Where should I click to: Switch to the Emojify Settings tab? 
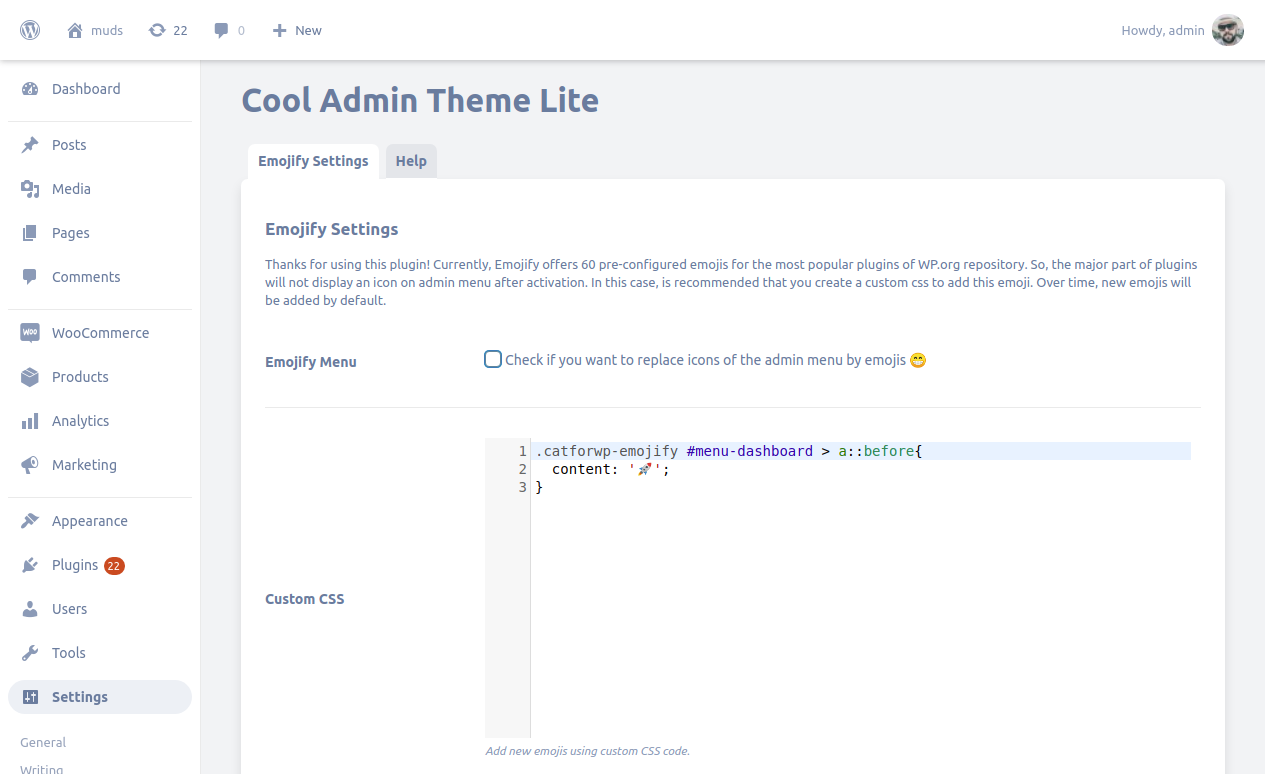click(x=313, y=161)
